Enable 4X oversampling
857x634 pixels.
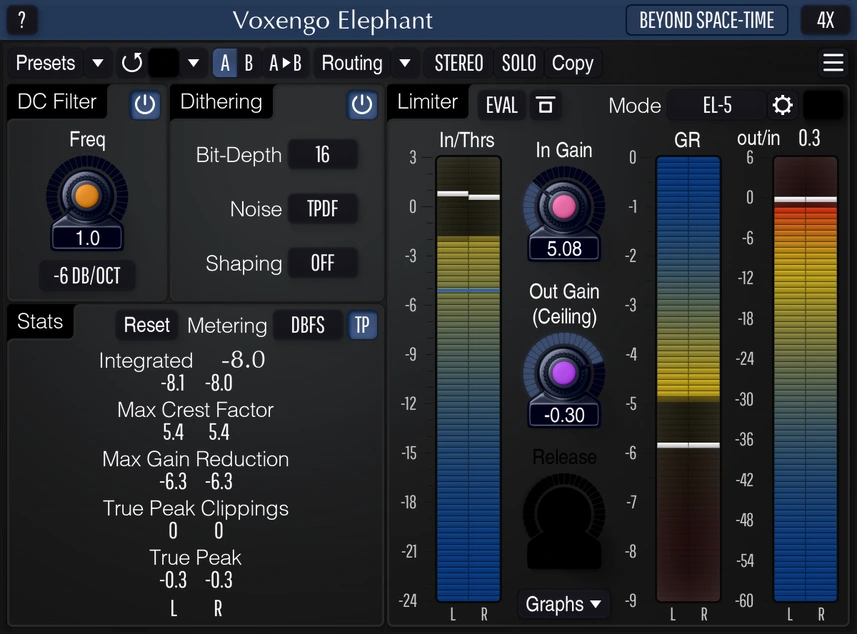[826, 20]
